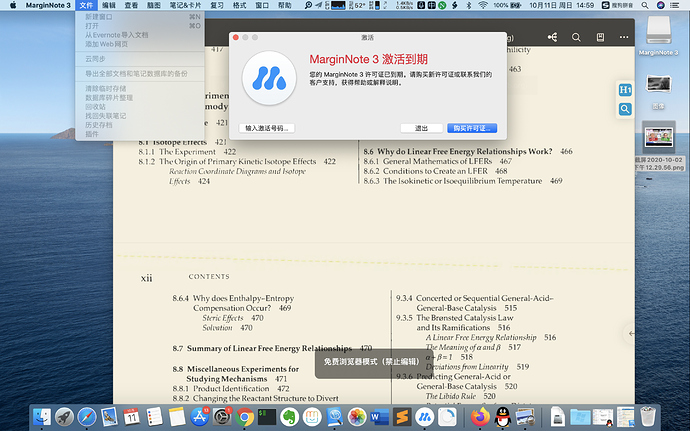Open Sublime Text in the dock
Image resolution: width=690 pixels, height=431 pixels.
coord(402,416)
